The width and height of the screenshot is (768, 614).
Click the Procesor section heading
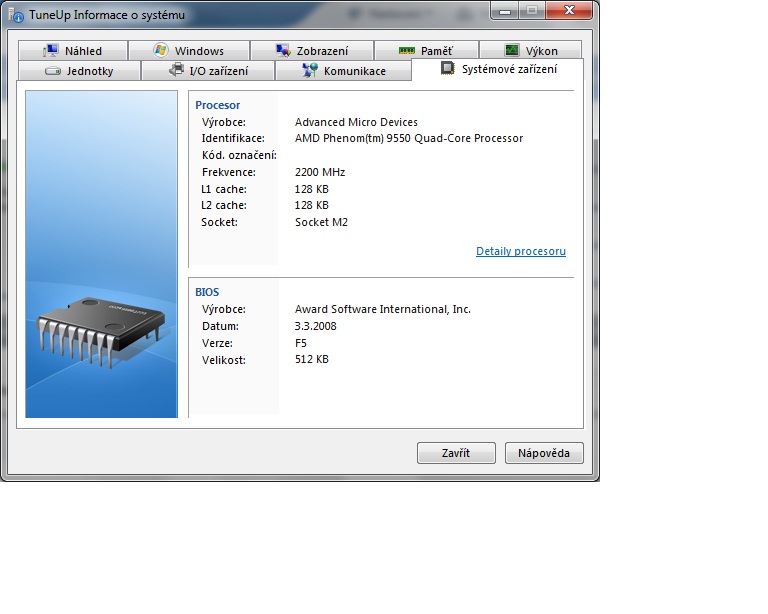(x=217, y=105)
